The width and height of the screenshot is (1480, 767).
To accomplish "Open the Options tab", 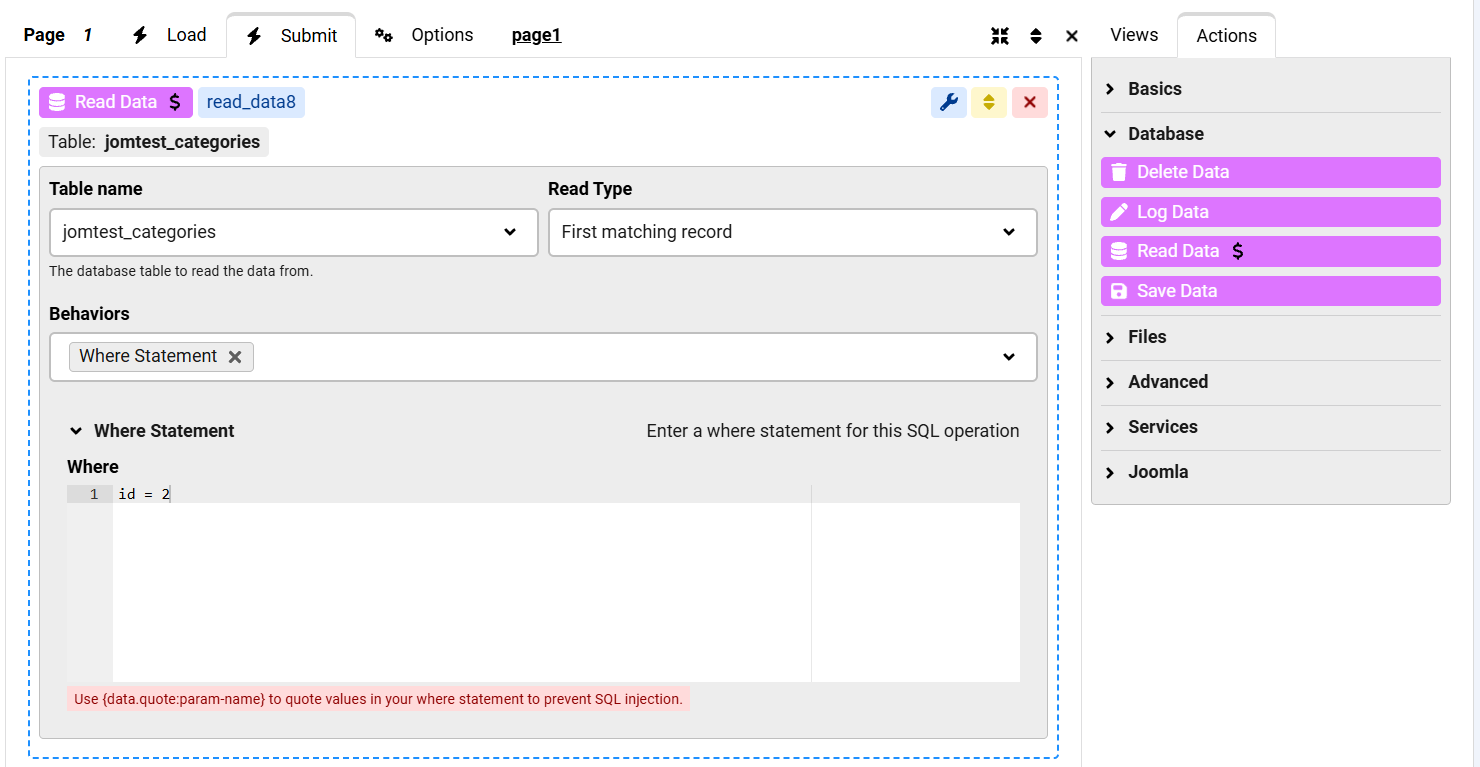I will 423,35.
